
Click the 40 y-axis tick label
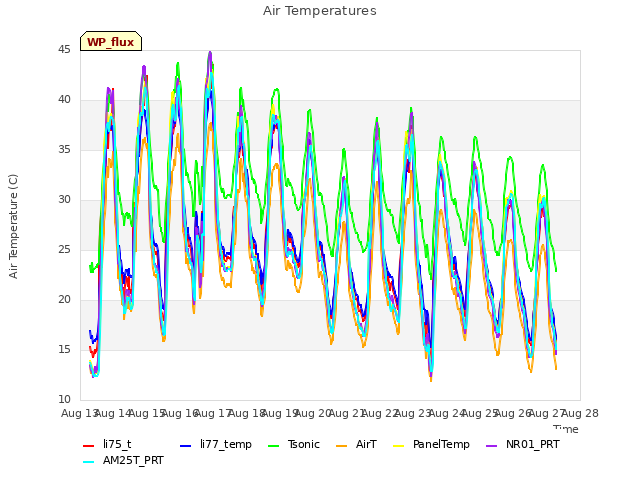[64, 100]
